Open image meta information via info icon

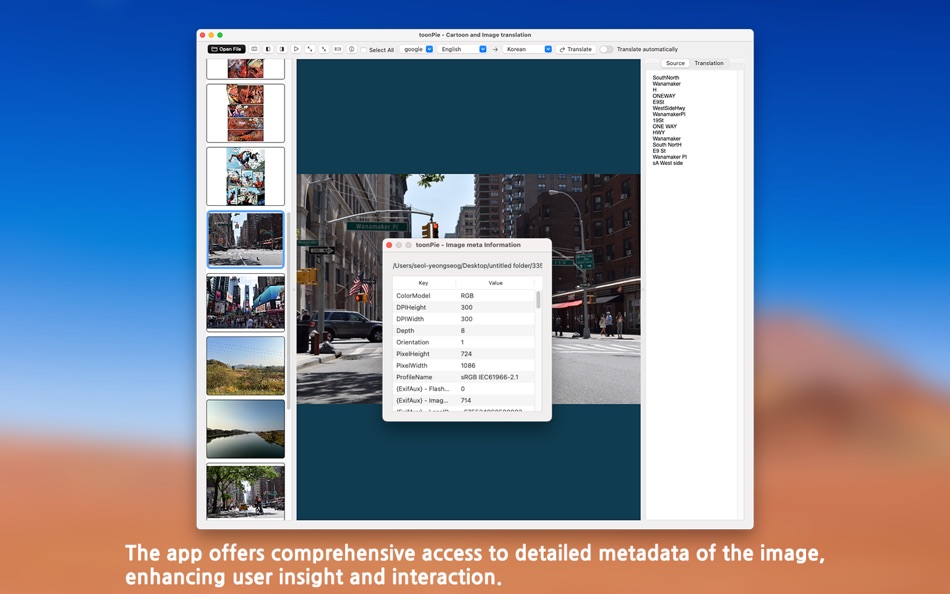(352, 49)
